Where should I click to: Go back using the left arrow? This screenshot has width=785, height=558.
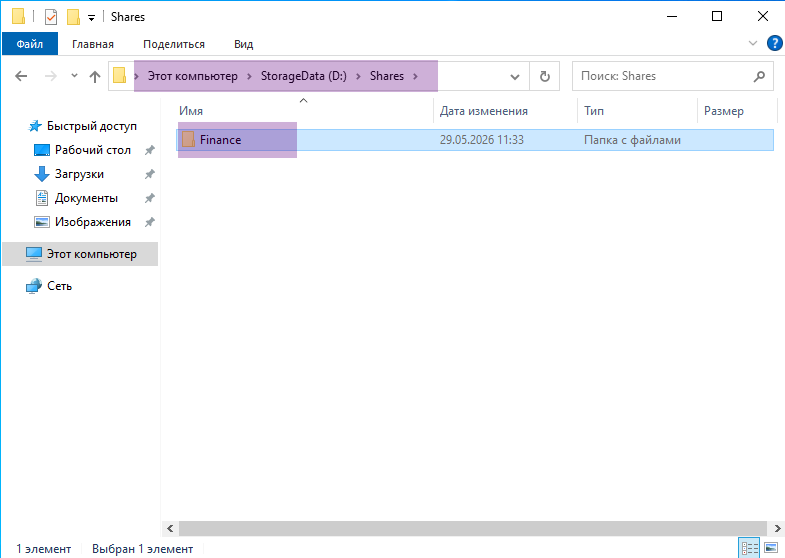tap(21, 76)
